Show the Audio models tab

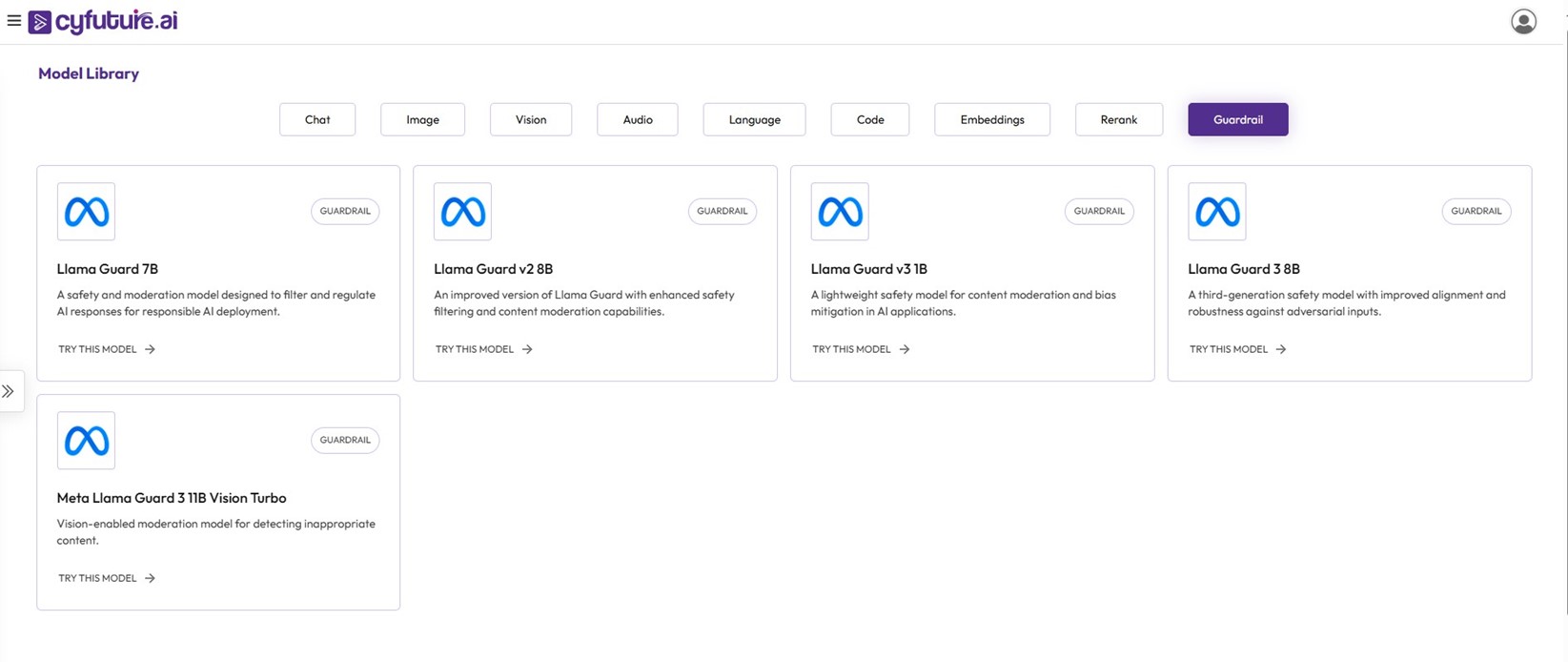(x=638, y=119)
